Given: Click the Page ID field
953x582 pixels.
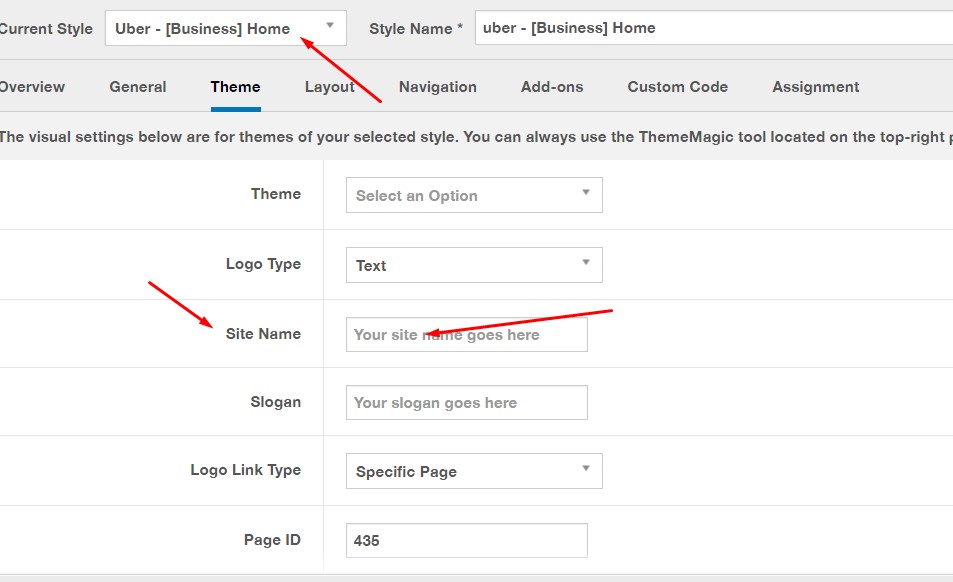Looking at the screenshot, I should (466, 541).
